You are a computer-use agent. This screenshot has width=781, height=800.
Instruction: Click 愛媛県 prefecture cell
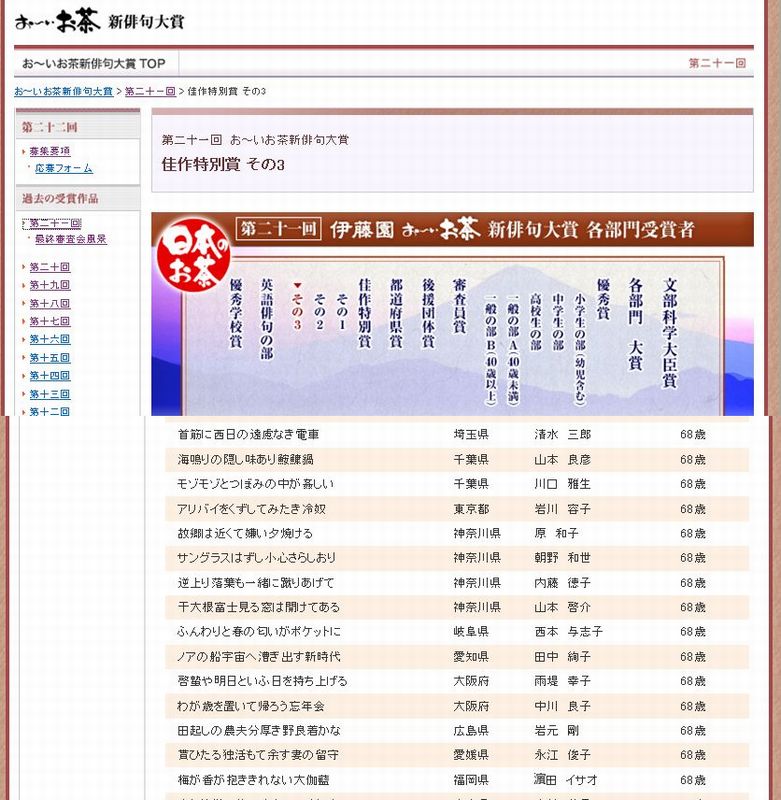[471, 755]
